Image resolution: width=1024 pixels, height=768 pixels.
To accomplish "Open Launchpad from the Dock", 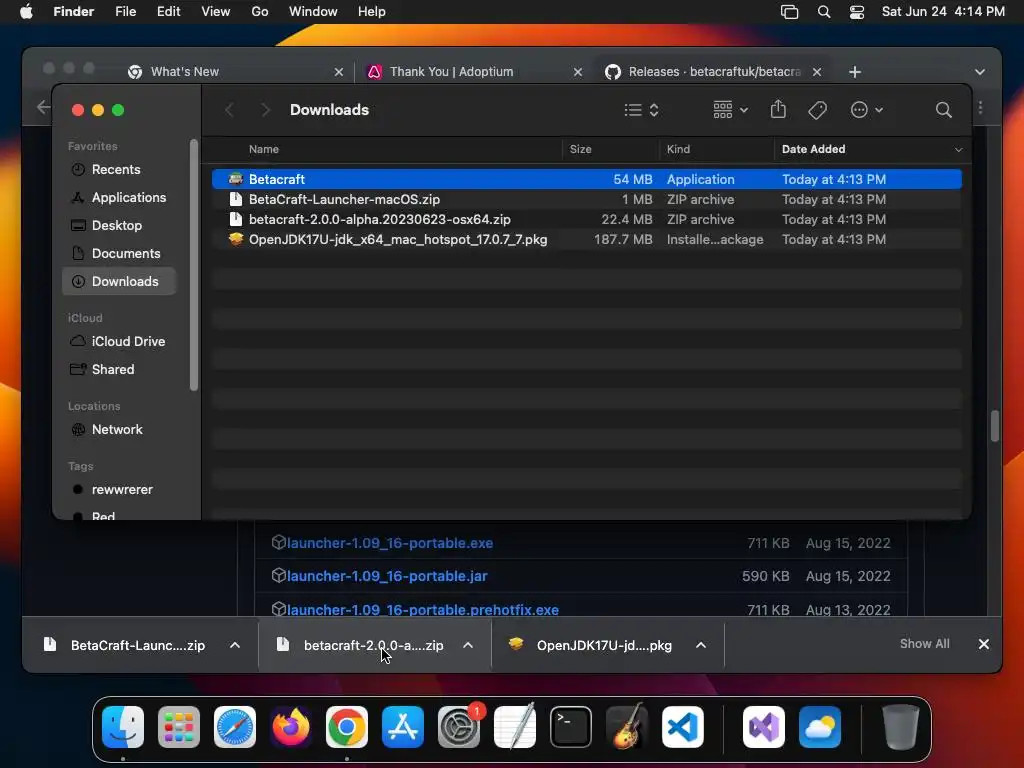I will click(179, 727).
